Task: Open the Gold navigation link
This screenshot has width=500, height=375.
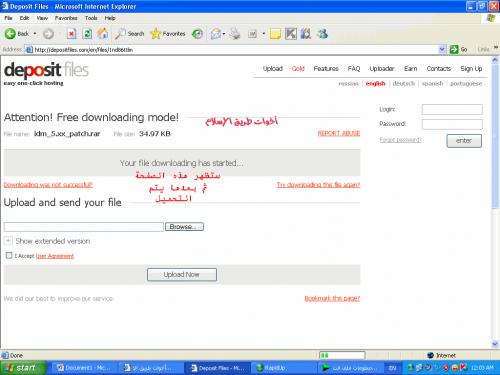Action: pyautogui.click(x=298, y=69)
